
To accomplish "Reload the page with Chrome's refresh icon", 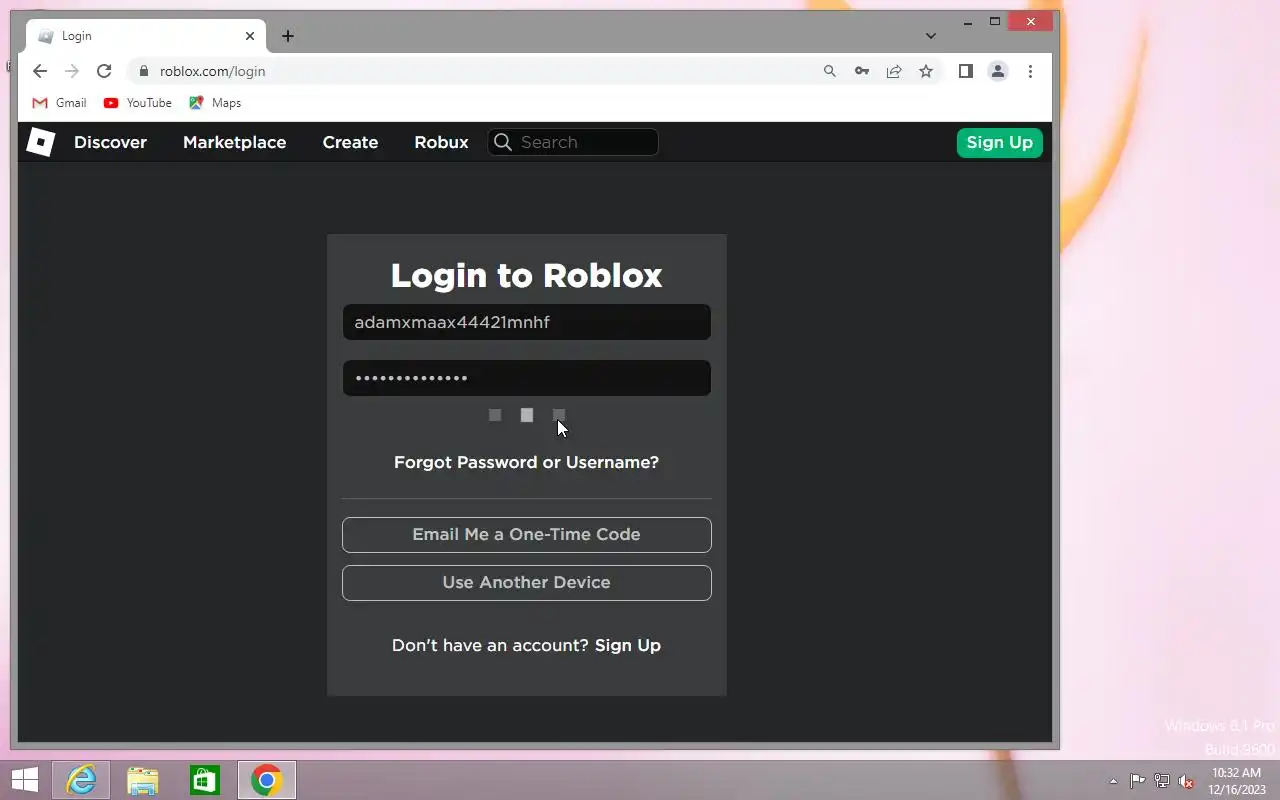I will pos(104,71).
